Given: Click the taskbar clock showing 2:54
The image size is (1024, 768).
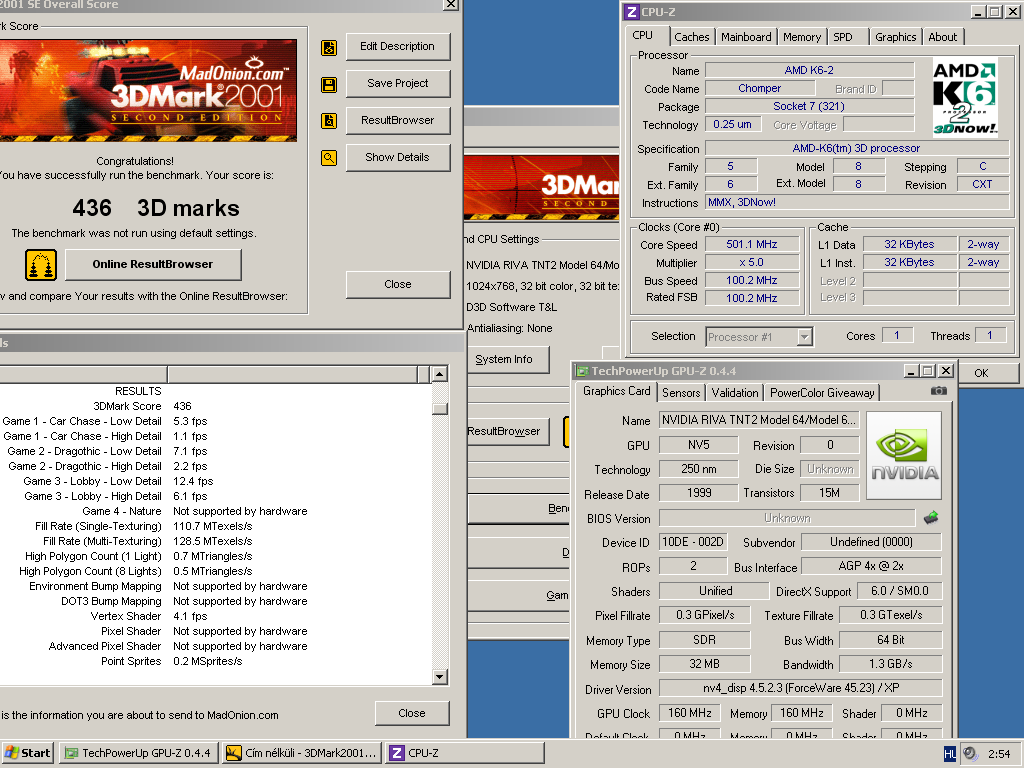Looking at the screenshot, I should click(x=999, y=754).
